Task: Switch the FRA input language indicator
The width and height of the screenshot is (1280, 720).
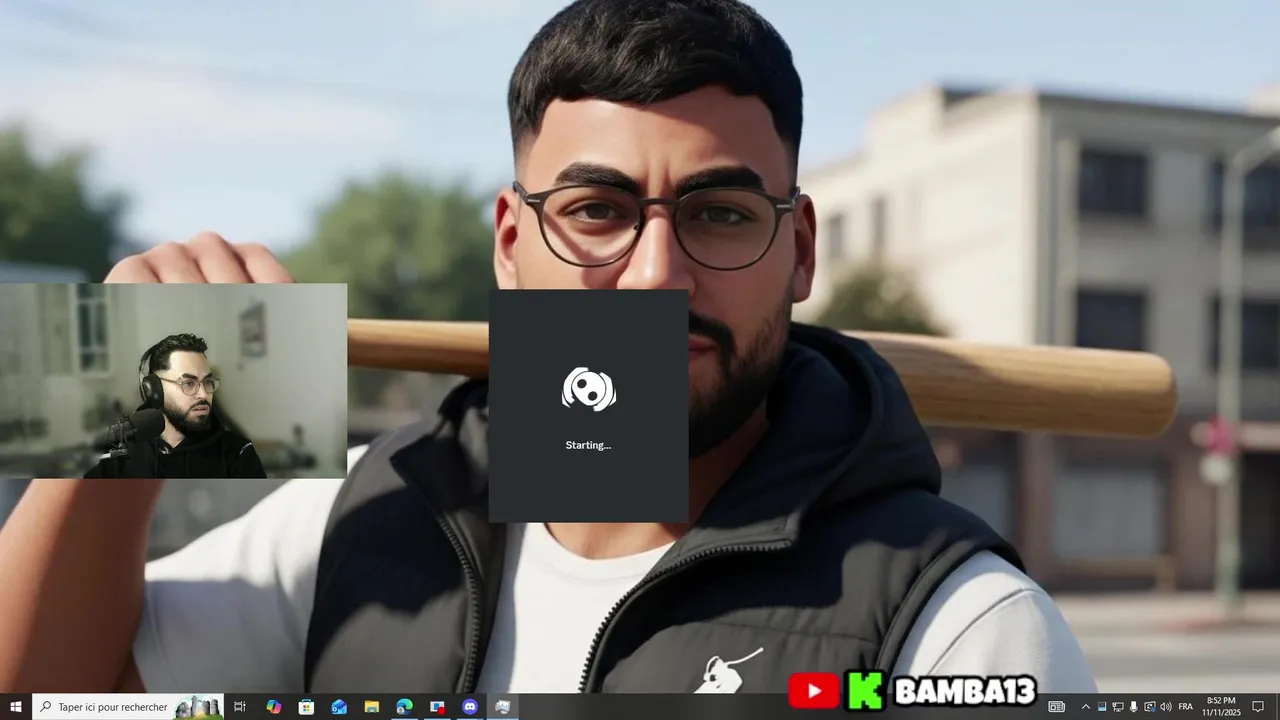Action: point(1186,707)
